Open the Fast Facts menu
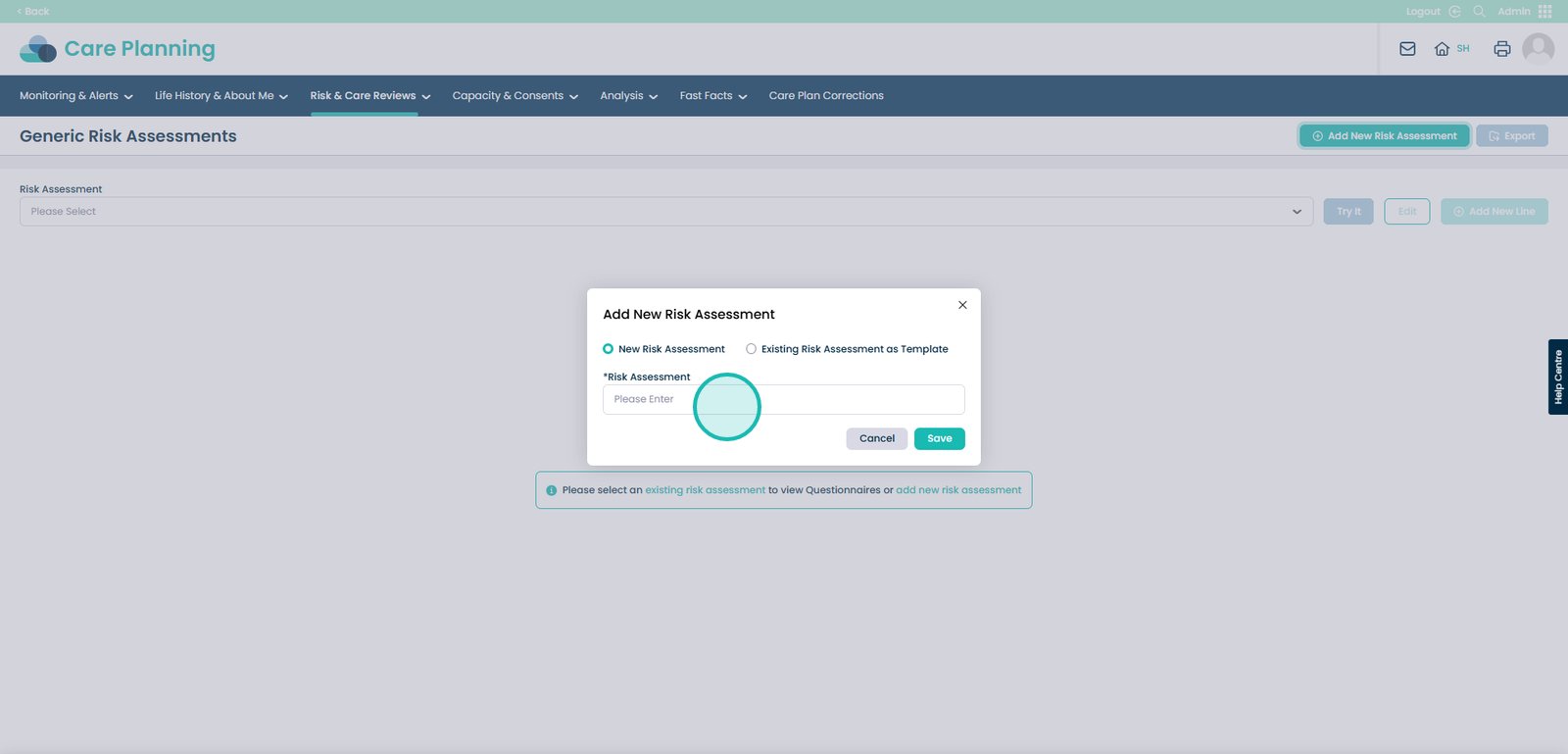 coord(712,96)
